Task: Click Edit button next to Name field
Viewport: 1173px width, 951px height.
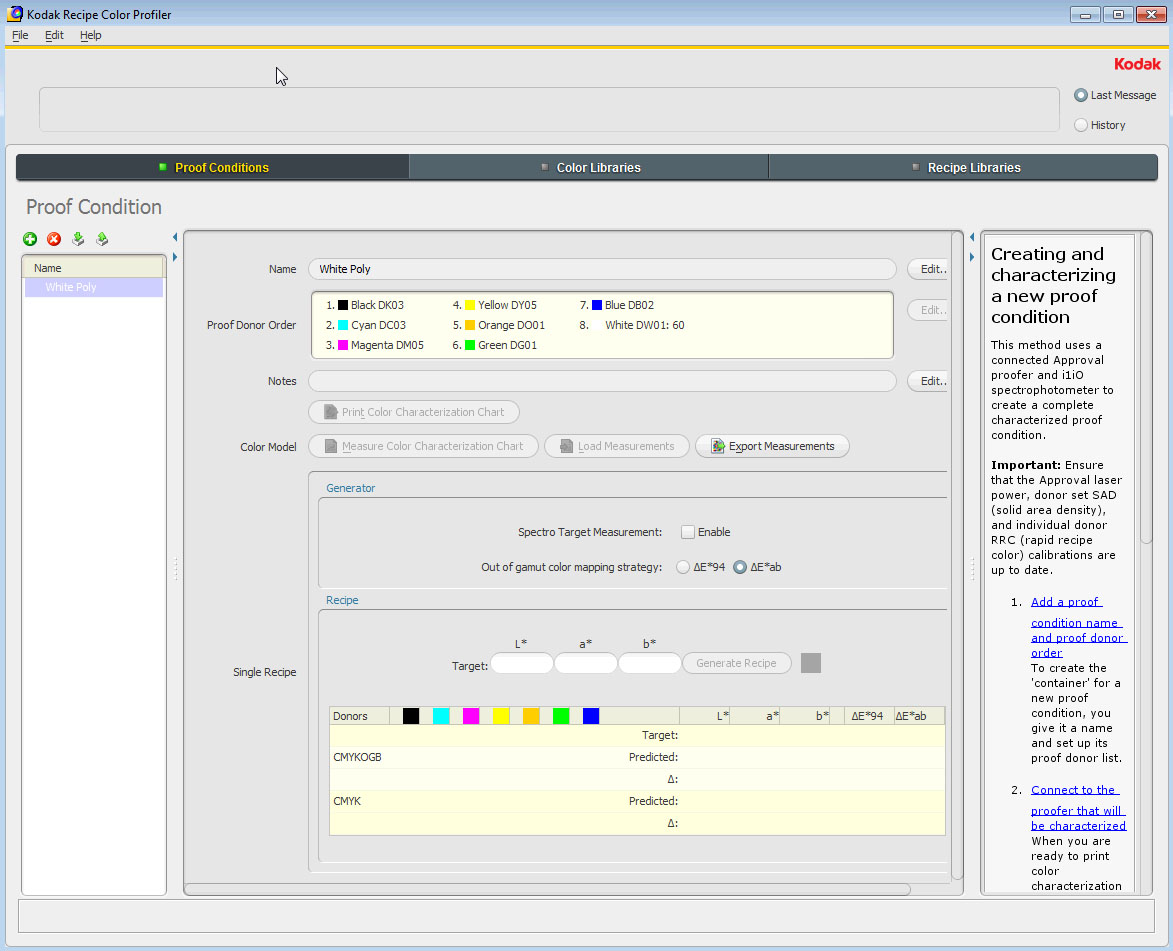Action: (x=928, y=269)
